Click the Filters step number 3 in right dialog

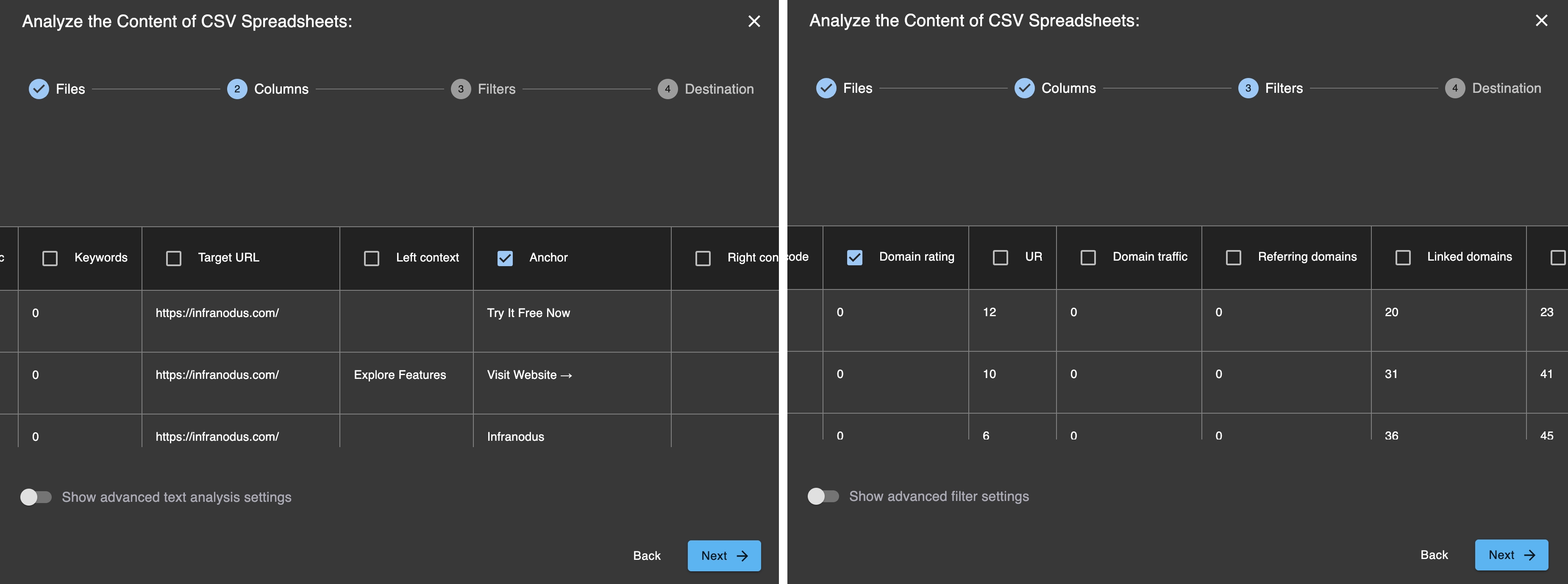tap(1248, 88)
